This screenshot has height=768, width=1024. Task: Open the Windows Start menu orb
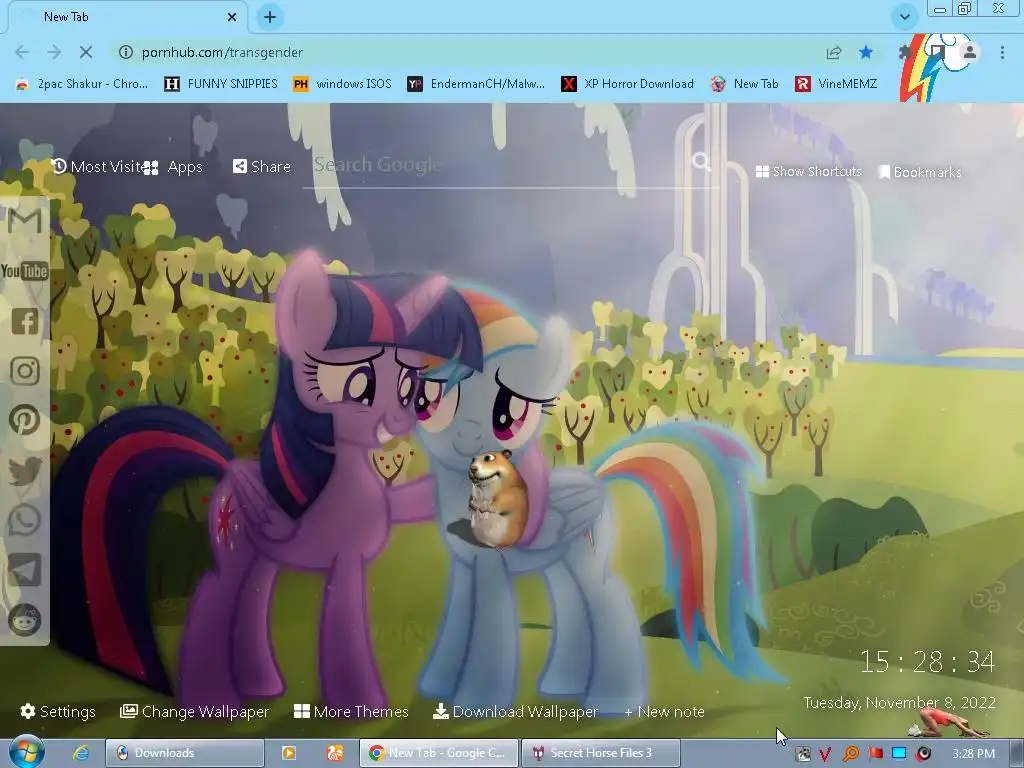[x=26, y=752]
